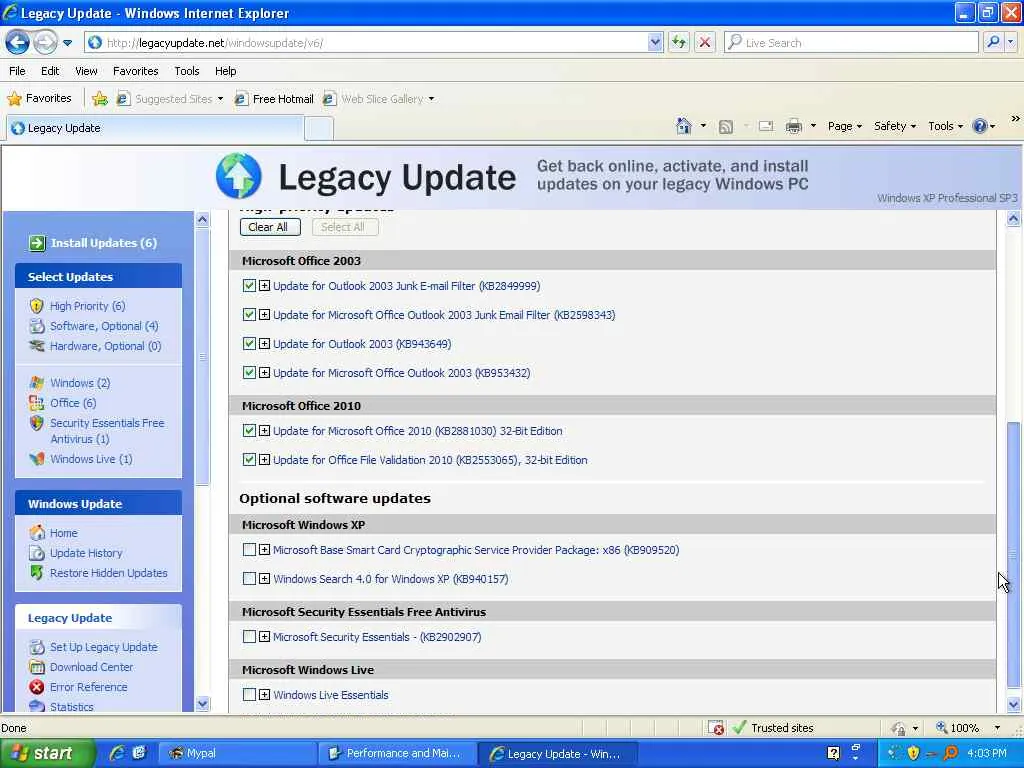Uncheck Update for Outlook 2003 KB943649
Viewport: 1024px width, 768px height.
tap(249, 344)
